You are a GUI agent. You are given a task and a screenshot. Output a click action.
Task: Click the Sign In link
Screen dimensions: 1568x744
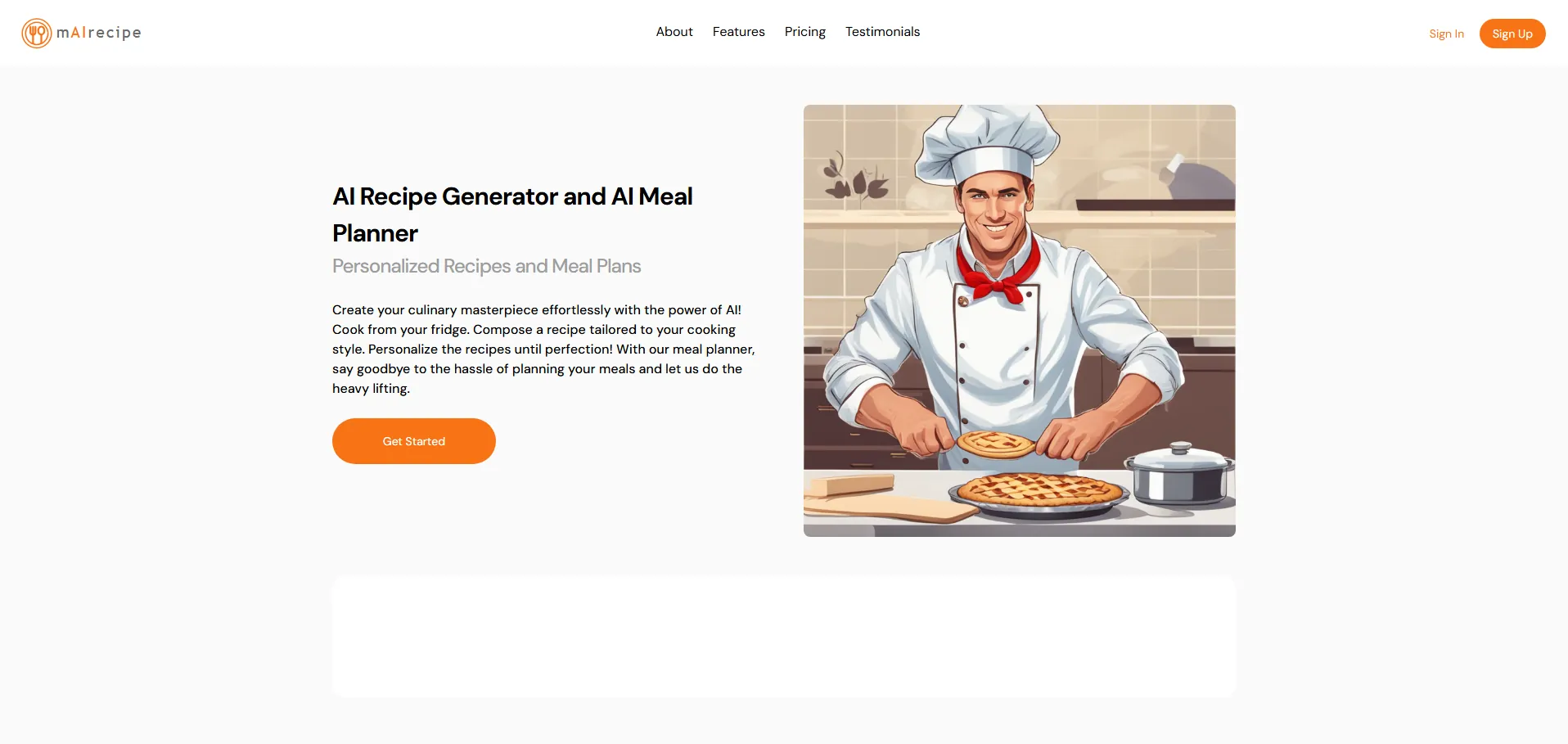1446,34
